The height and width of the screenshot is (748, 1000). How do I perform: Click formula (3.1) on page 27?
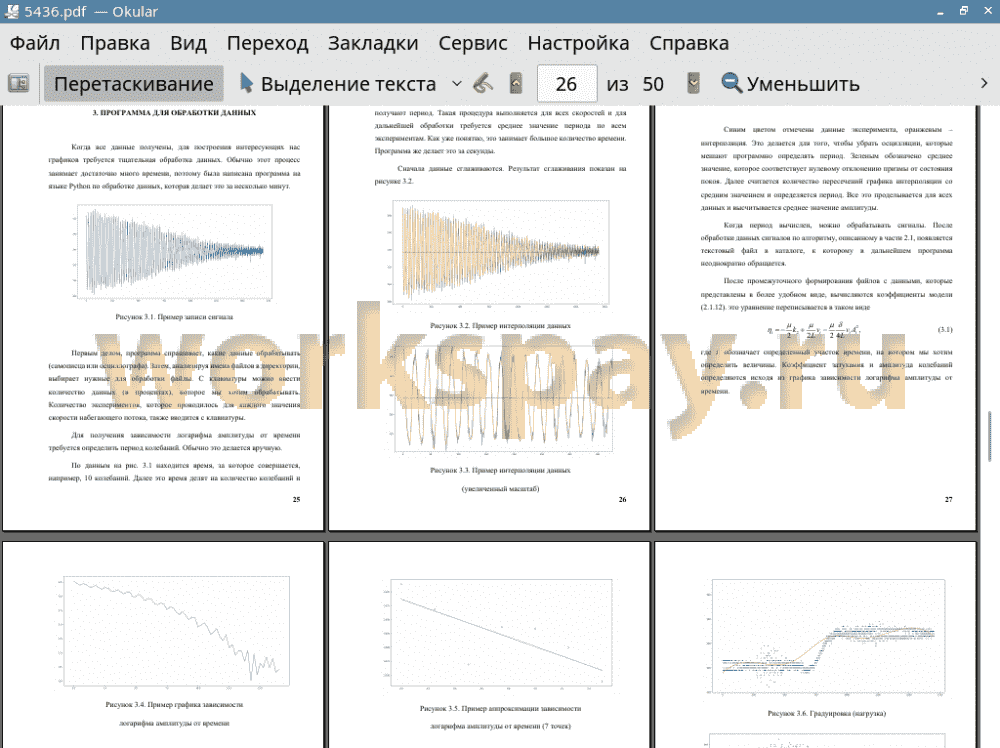click(x=813, y=330)
